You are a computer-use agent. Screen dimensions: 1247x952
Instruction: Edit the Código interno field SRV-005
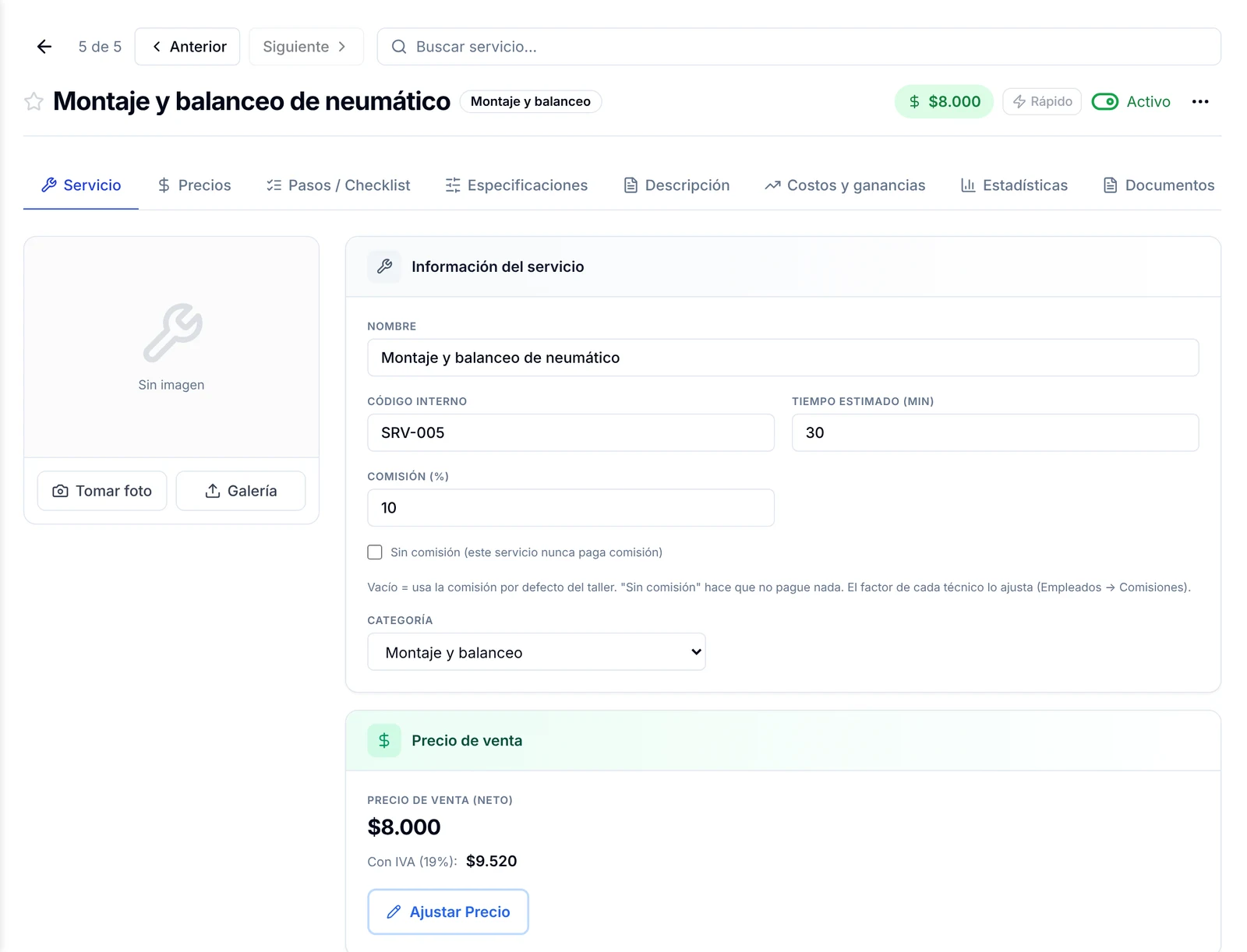tap(571, 432)
